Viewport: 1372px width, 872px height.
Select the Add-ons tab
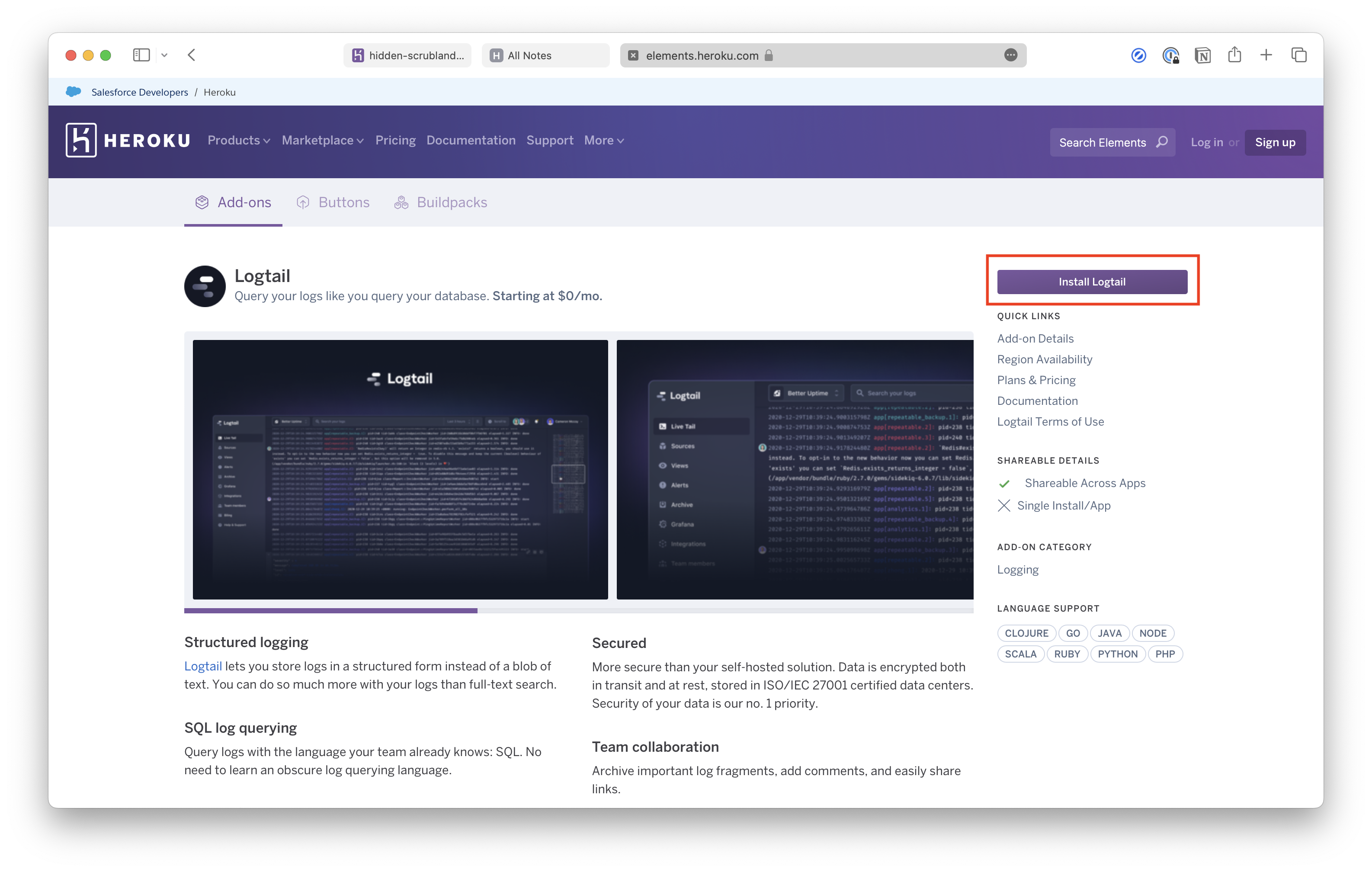(233, 202)
